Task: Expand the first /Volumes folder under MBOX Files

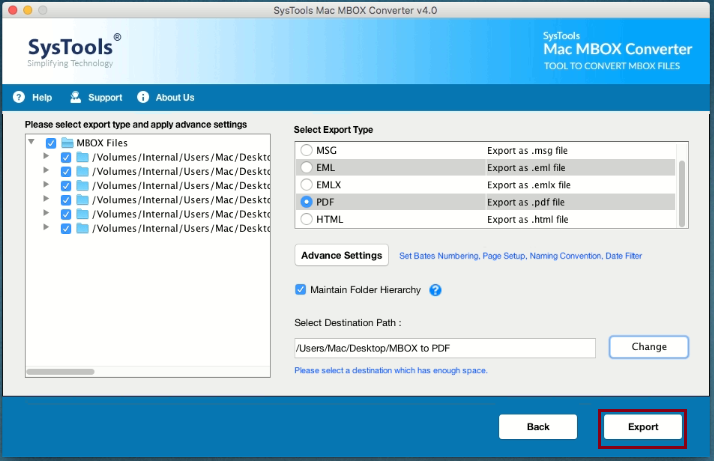Action: (46, 156)
